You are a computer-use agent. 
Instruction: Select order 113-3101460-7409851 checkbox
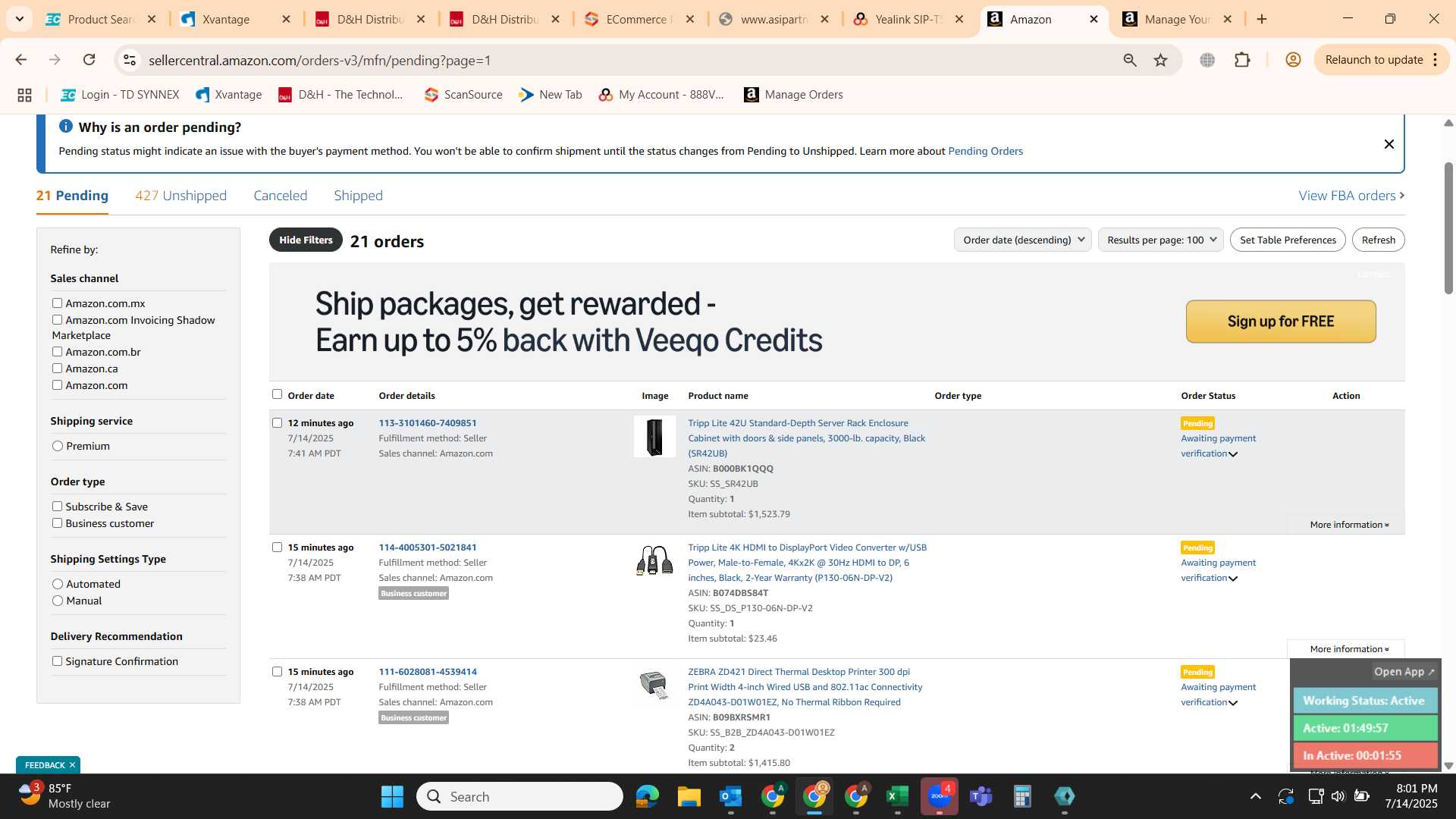(x=277, y=423)
